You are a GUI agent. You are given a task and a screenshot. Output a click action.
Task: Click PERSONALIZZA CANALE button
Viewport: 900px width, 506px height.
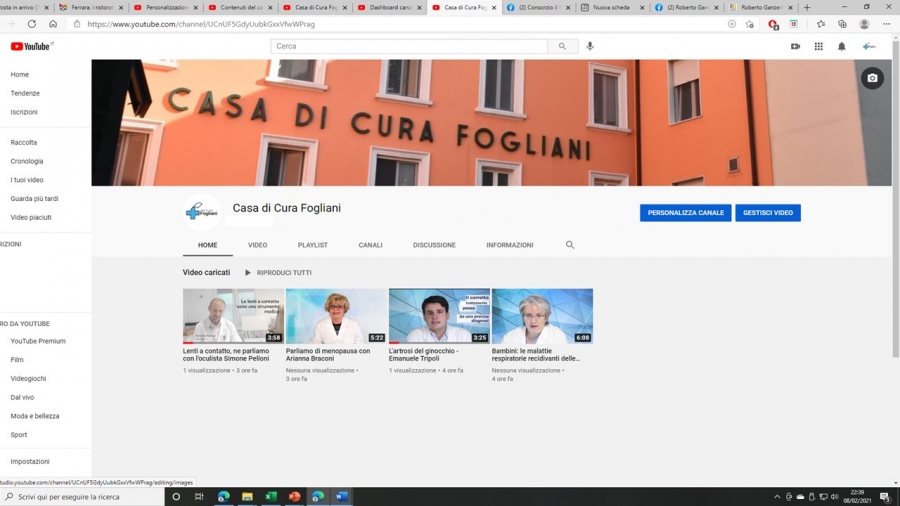[x=685, y=213]
